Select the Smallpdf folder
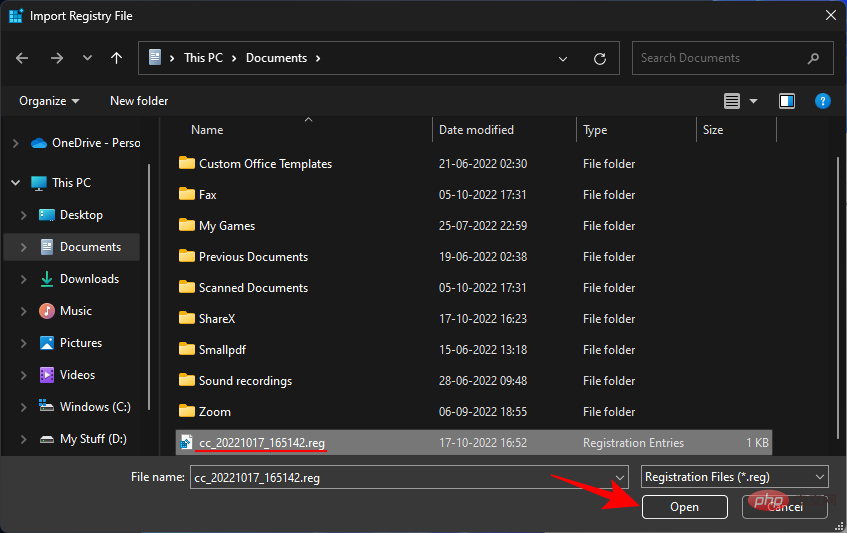Screen dimensions: 847x533 [222, 350]
